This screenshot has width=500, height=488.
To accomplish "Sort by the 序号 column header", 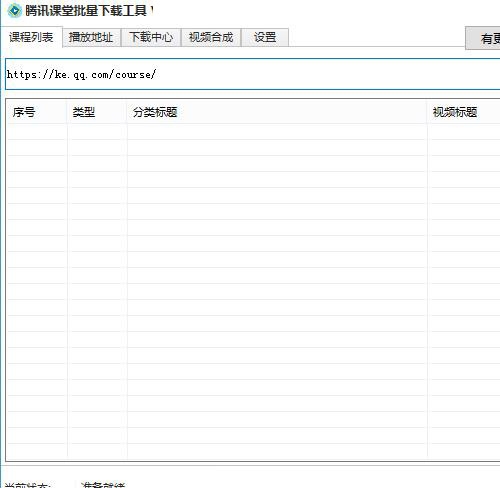I will pos(36,112).
